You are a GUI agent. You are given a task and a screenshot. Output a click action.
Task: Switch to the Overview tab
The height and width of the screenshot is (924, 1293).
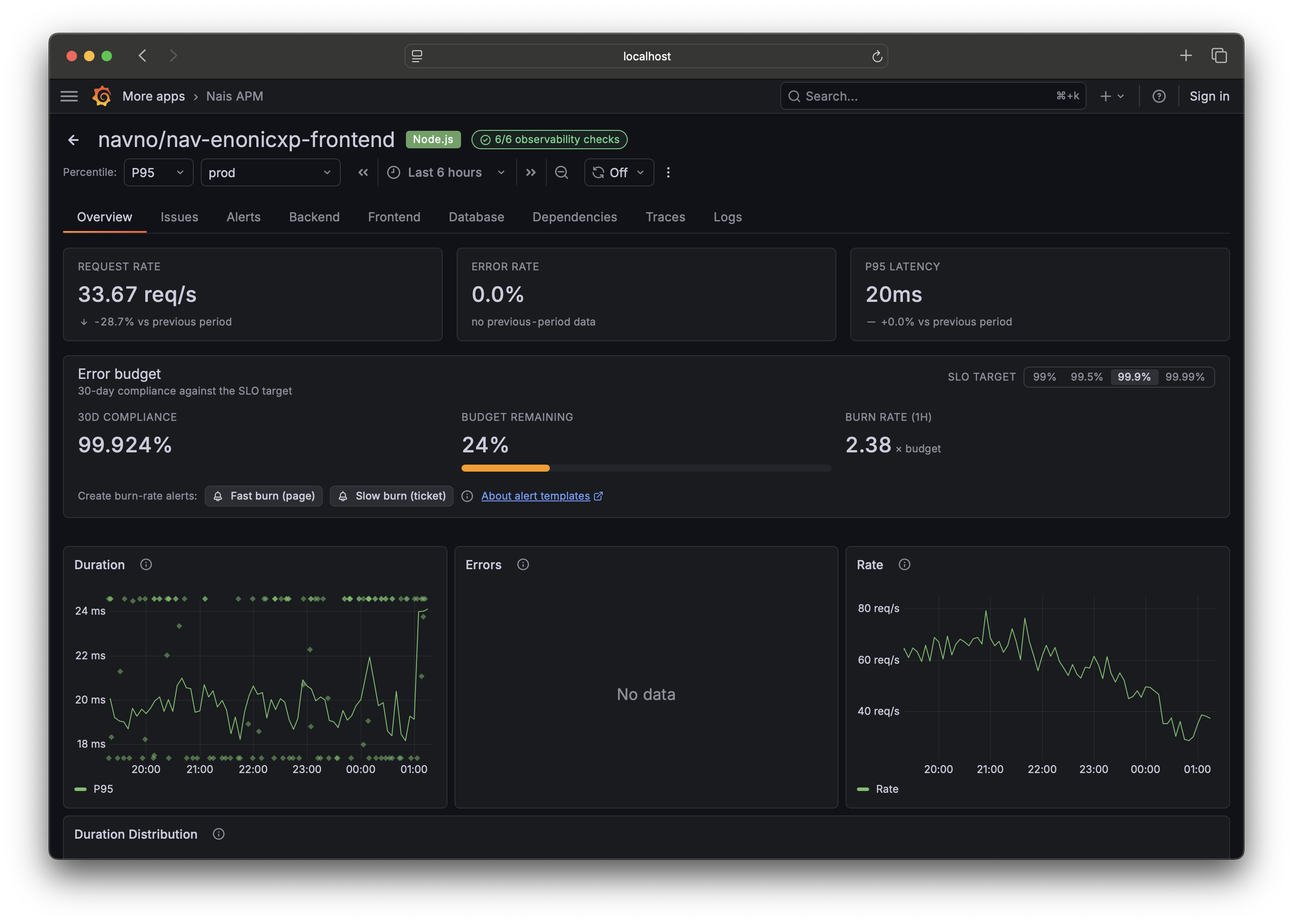click(x=105, y=217)
